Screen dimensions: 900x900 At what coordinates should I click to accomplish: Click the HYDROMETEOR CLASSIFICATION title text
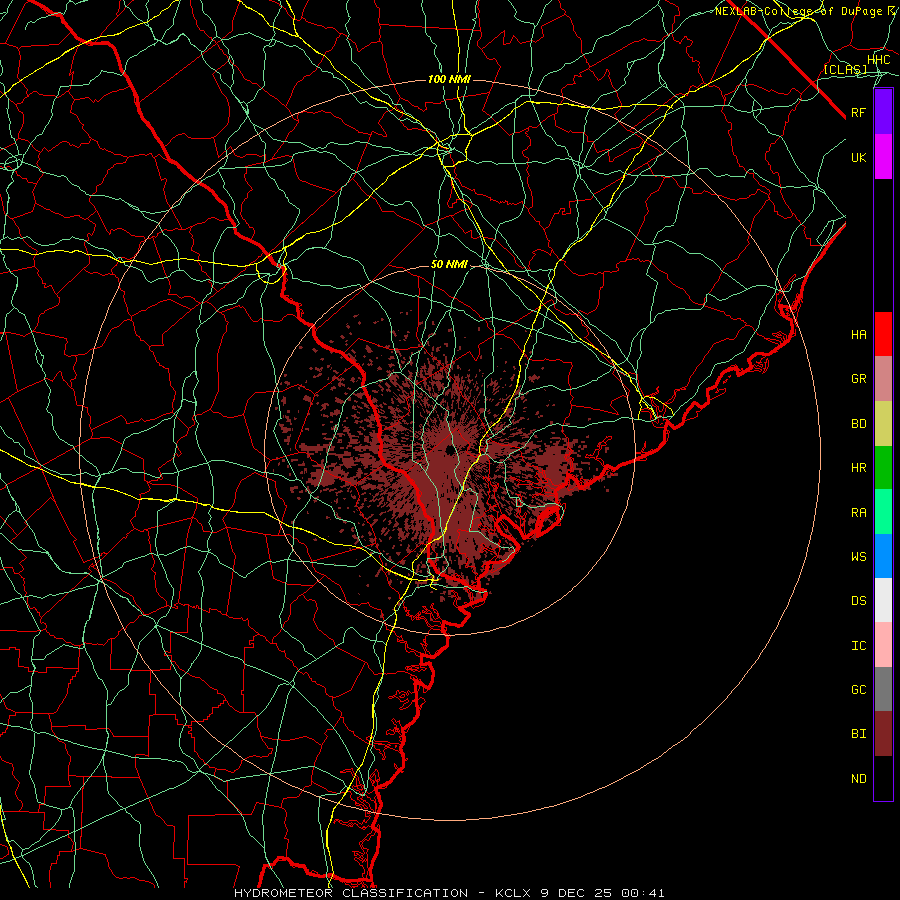point(351,893)
